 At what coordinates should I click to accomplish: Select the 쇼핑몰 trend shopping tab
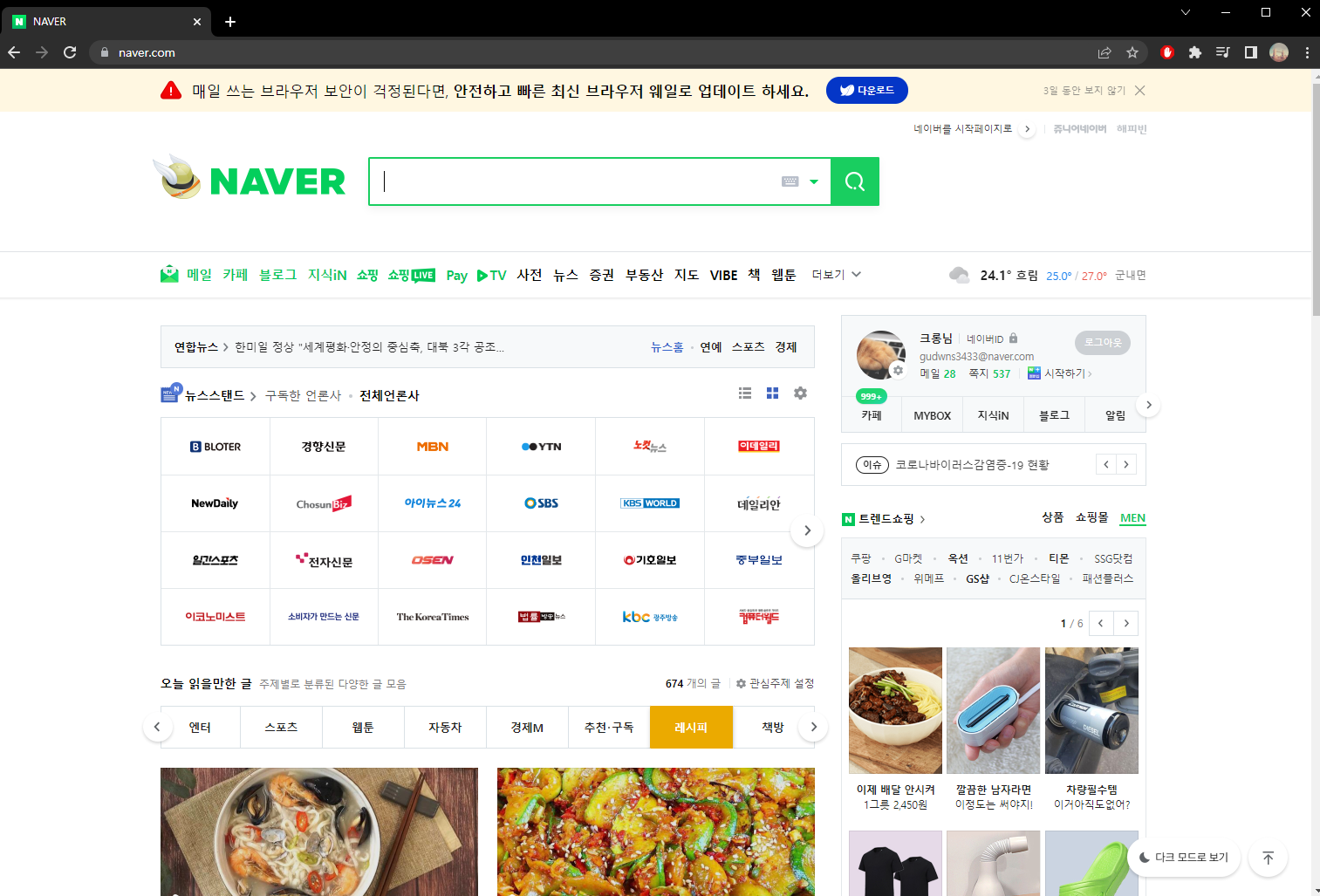pyautogui.click(x=1091, y=517)
